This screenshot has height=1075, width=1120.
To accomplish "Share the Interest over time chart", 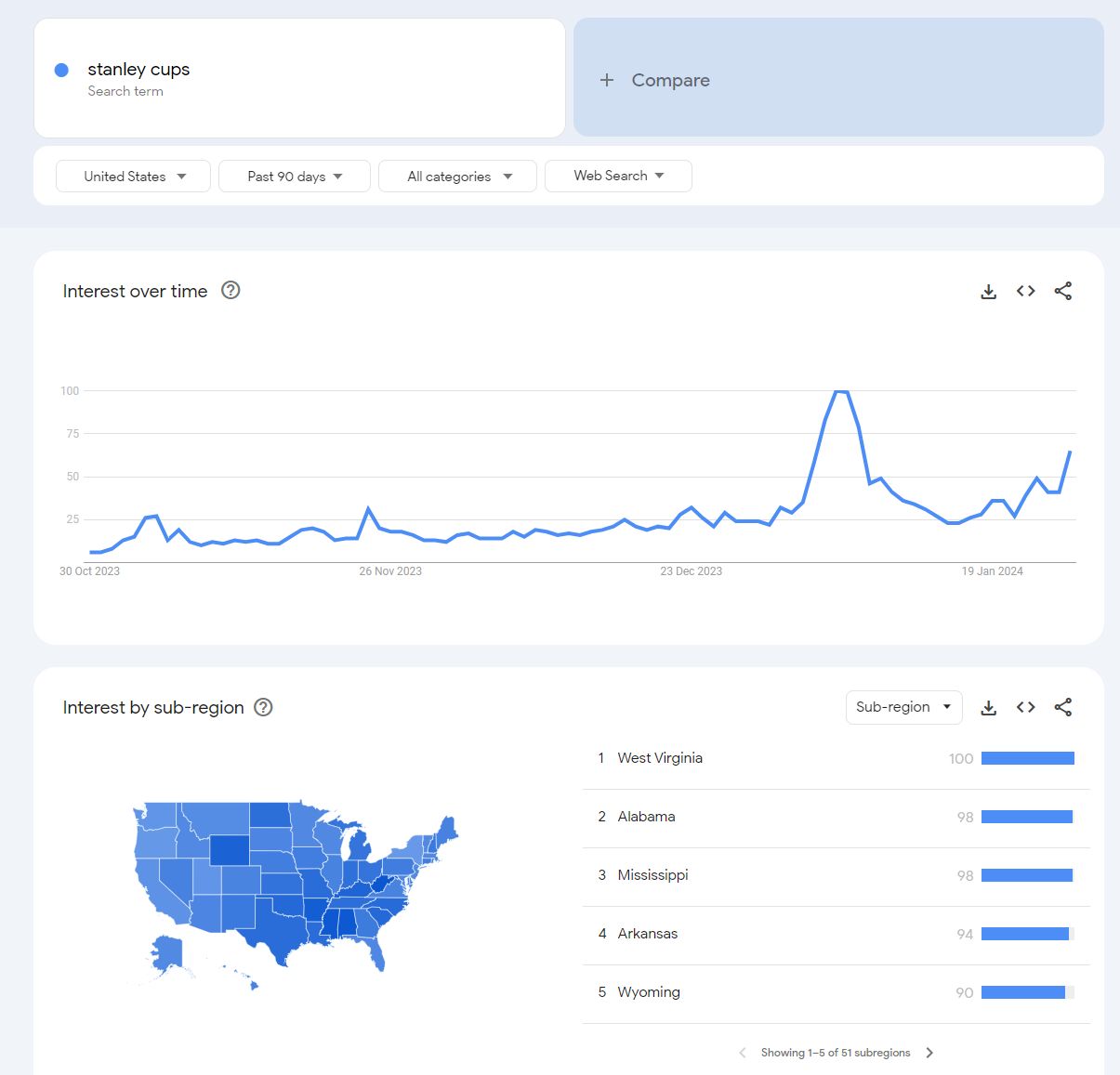I will (1063, 291).
